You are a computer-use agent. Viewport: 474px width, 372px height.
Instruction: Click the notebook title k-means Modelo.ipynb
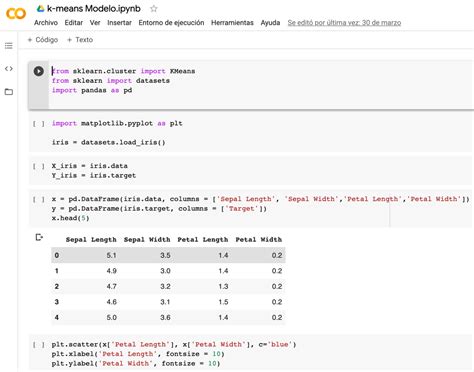coord(94,9)
